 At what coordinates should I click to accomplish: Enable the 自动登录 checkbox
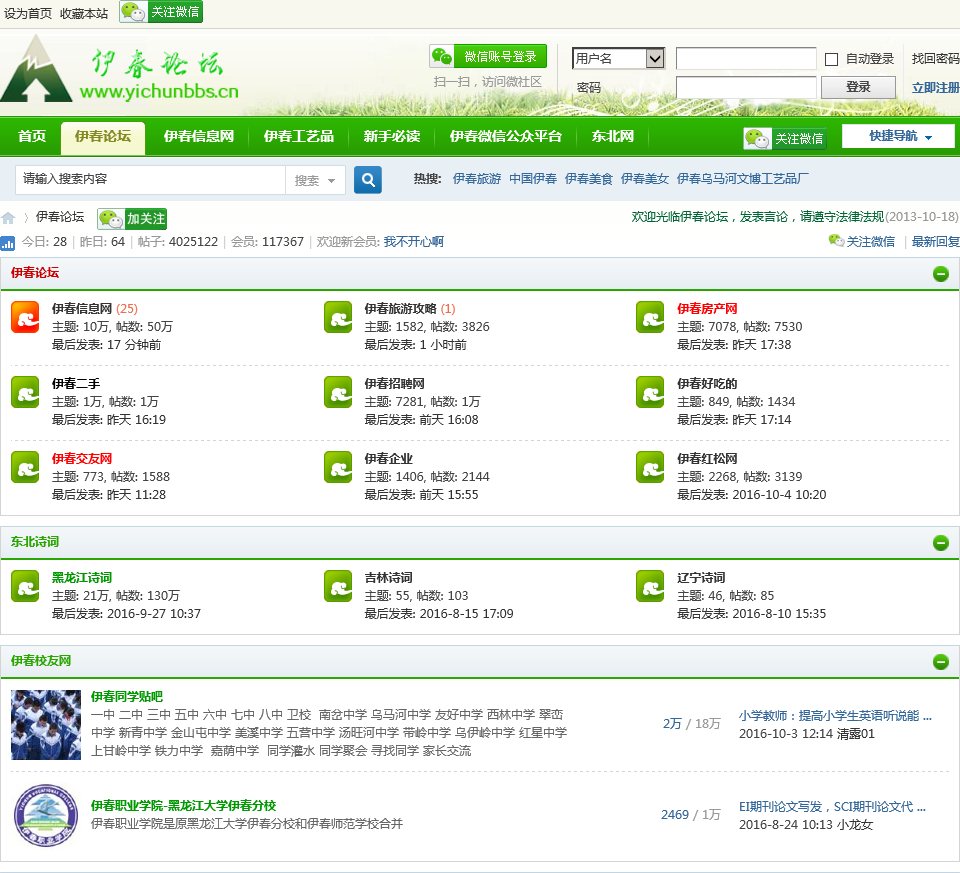click(x=831, y=59)
